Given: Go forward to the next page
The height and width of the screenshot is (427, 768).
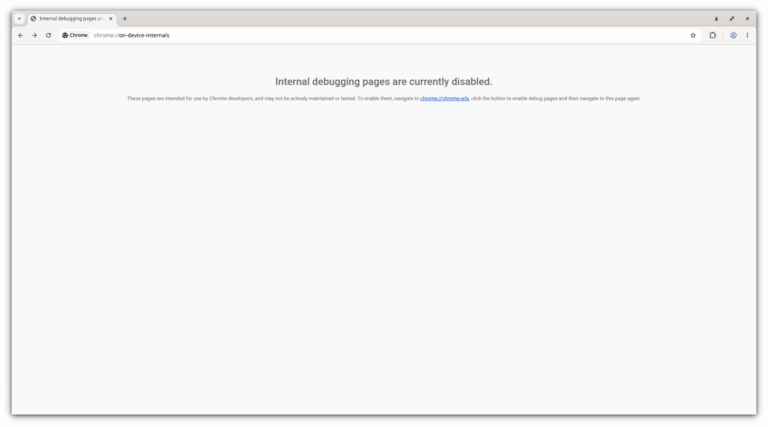Looking at the screenshot, I should pyautogui.click(x=34, y=35).
